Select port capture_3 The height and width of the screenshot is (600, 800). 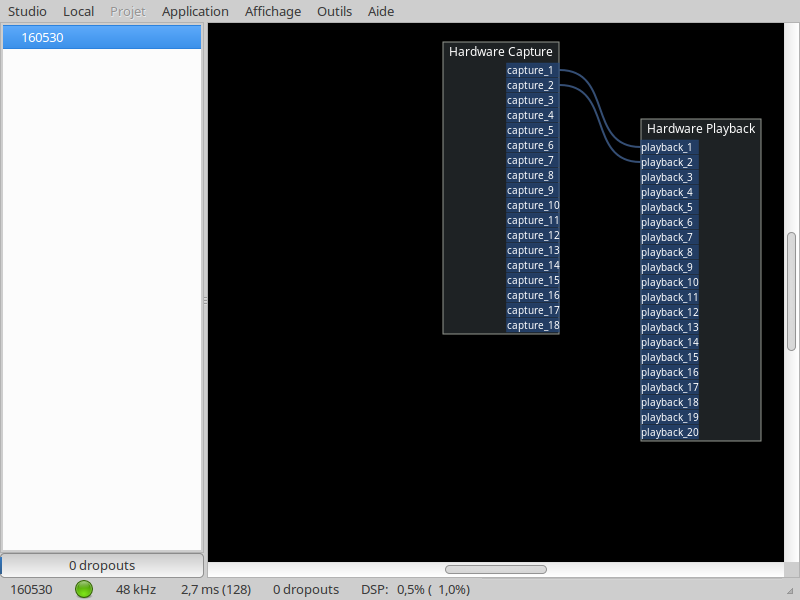pyautogui.click(x=533, y=101)
